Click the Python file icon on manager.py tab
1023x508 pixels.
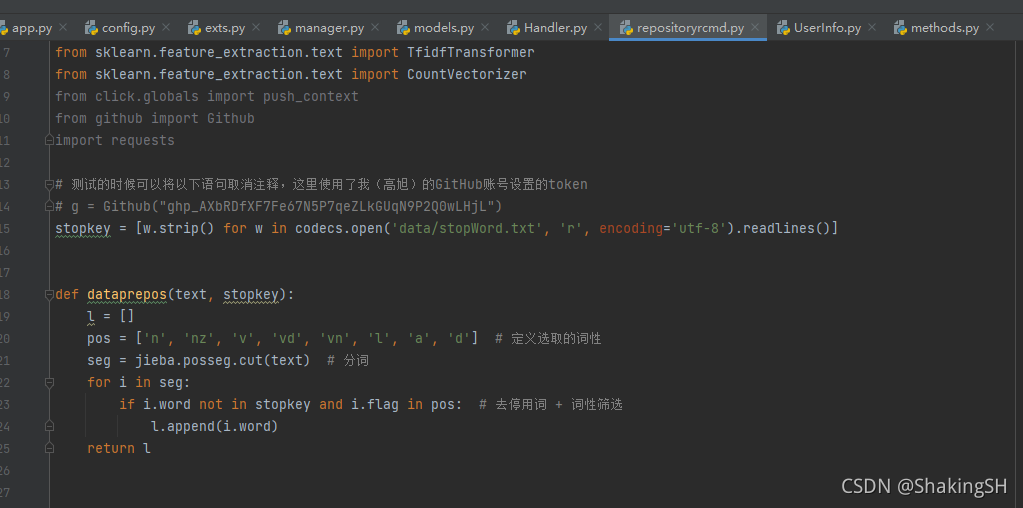tap(284, 28)
